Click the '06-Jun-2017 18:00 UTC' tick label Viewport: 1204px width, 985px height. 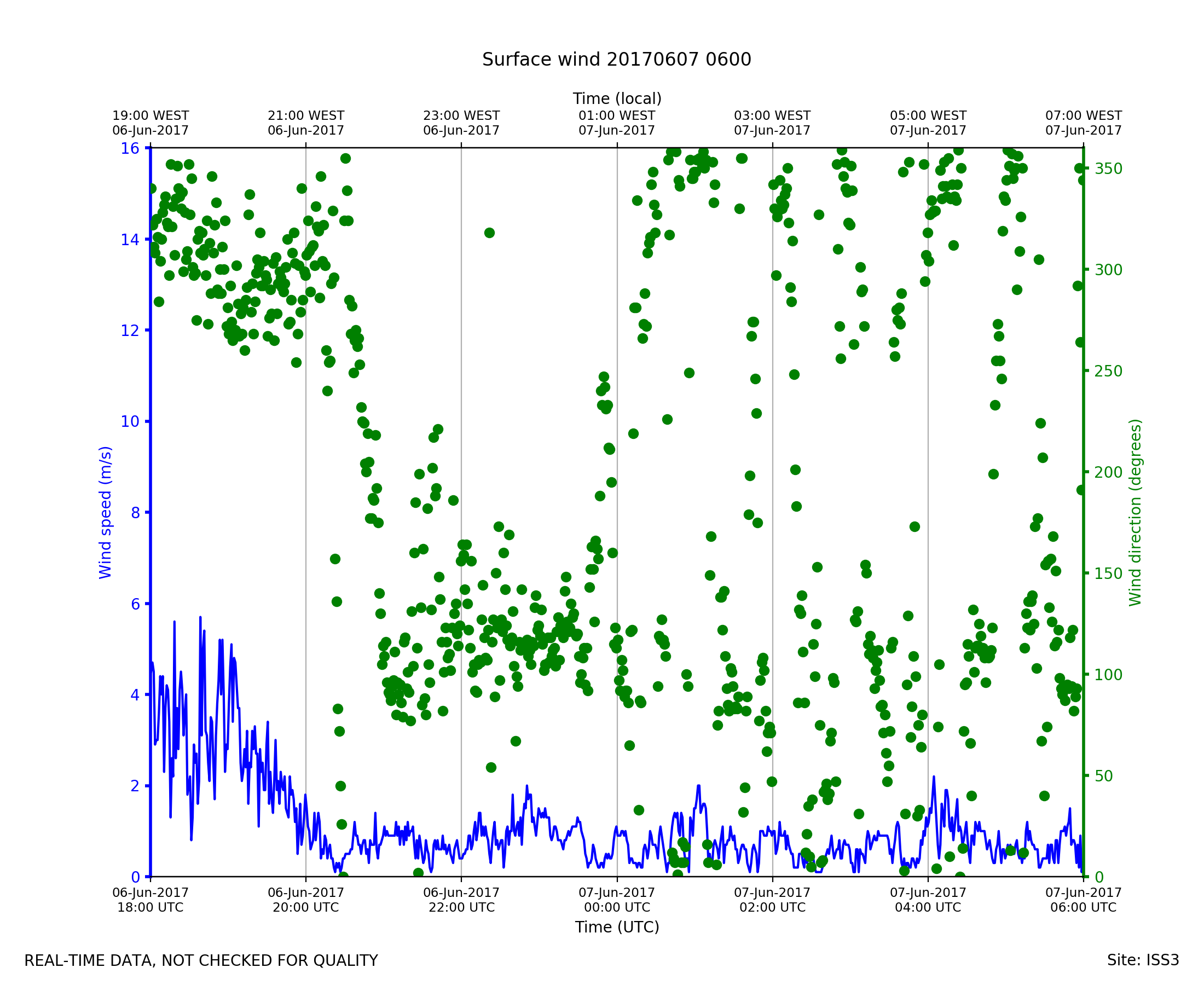[x=150, y=900]
